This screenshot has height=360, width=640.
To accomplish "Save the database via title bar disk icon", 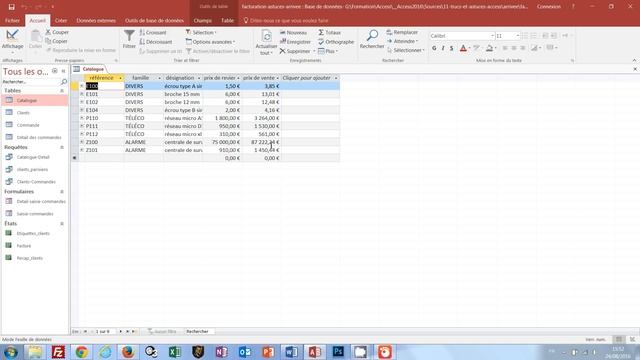I will (x=11, y=7).
